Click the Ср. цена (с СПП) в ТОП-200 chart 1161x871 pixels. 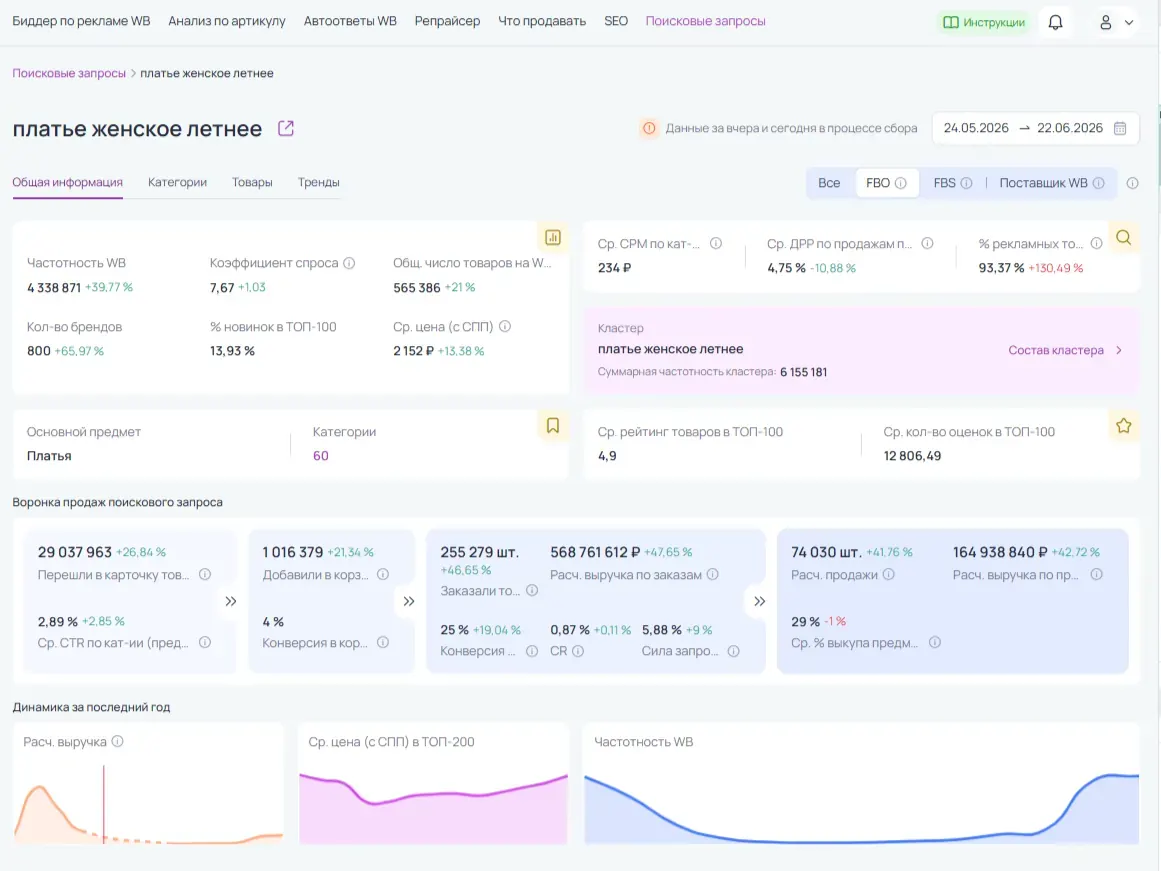(x=434, y=807)
